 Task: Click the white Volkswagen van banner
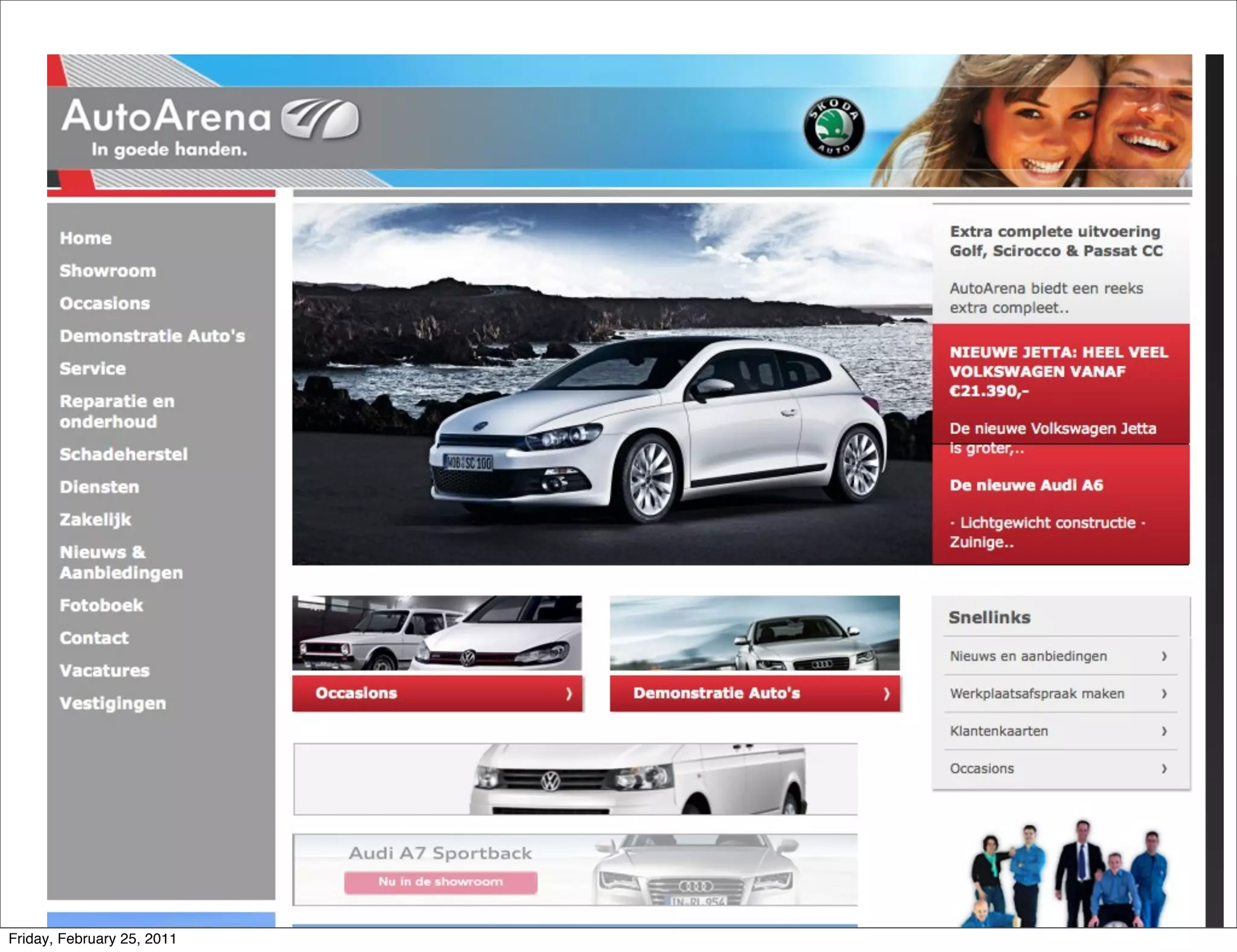[x=575, y=779]
